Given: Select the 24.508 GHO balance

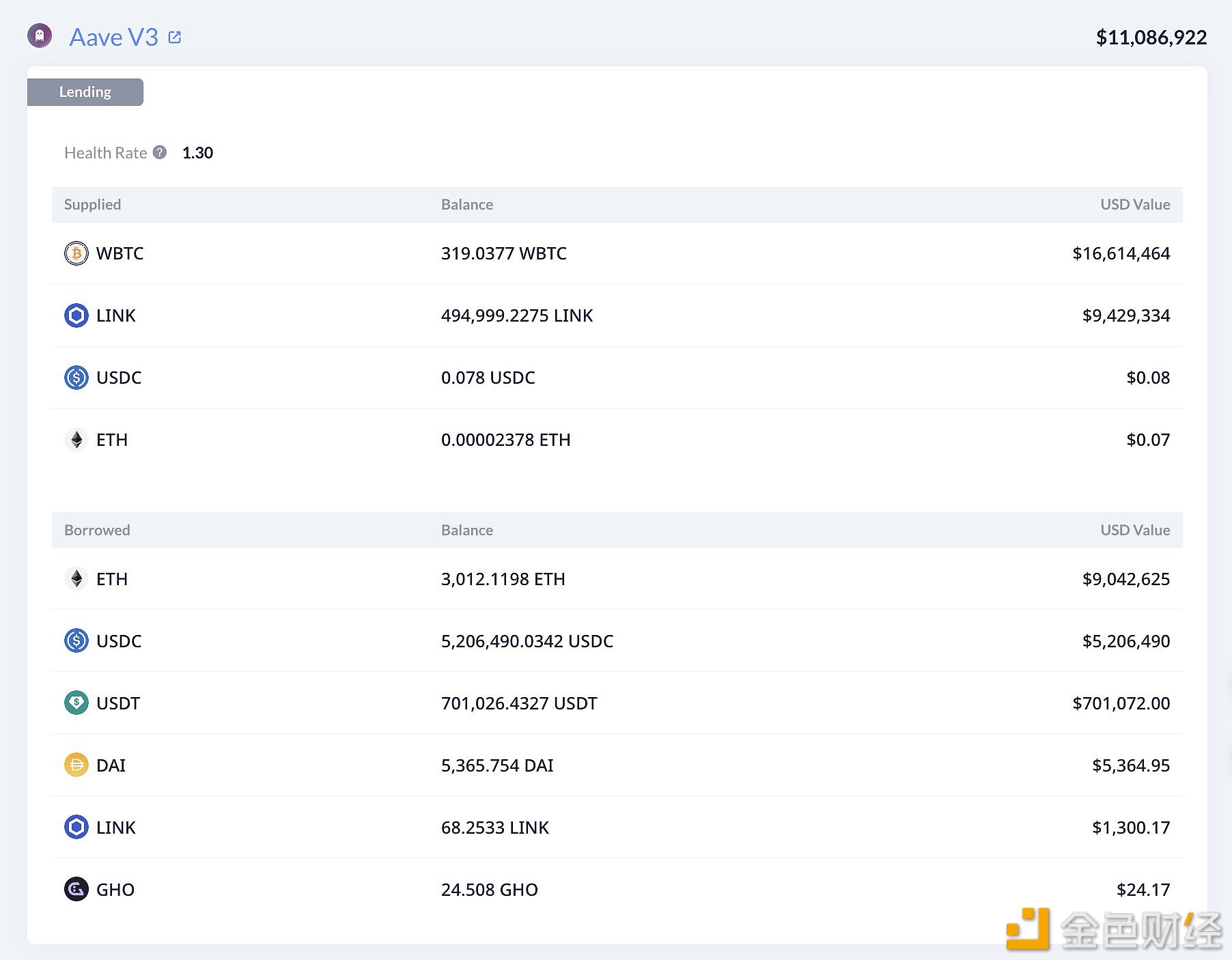Looking at the screenshot, I should [x=490, y=890].
